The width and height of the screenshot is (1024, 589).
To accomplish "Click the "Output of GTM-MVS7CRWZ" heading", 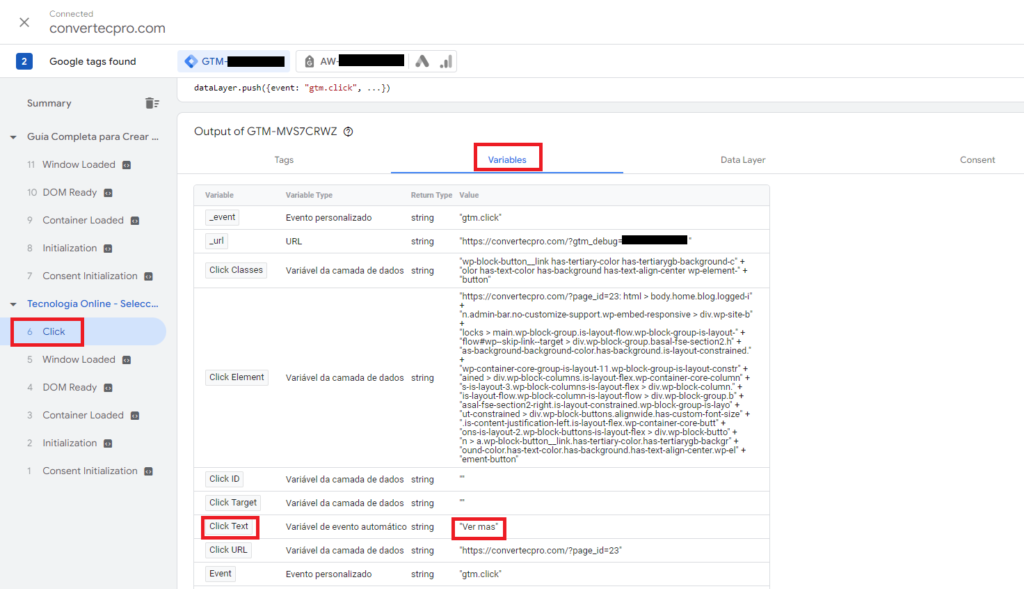I will 266,131.
